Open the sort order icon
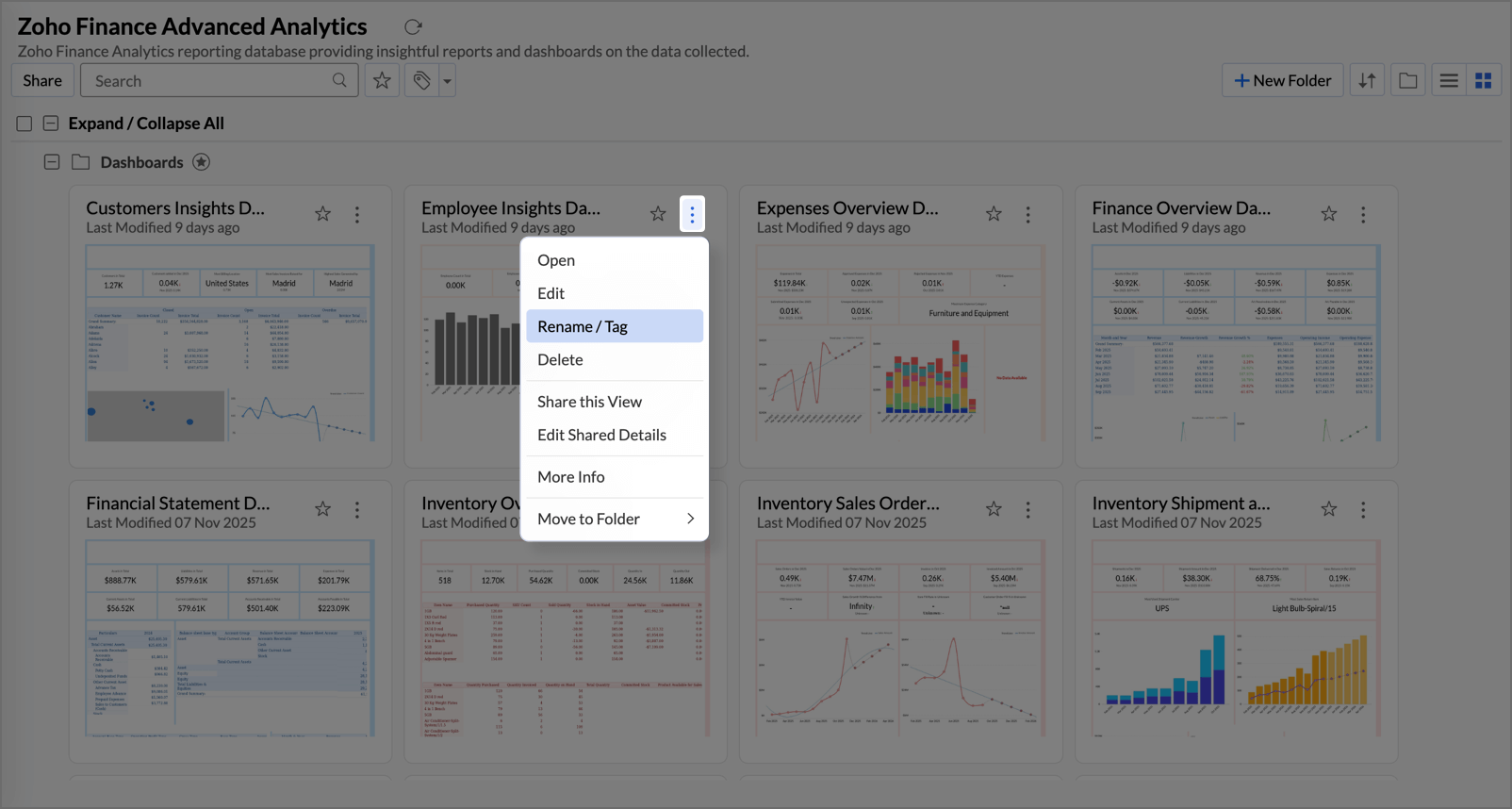This screenshot has width=1512, height=809. [1367, 81]
